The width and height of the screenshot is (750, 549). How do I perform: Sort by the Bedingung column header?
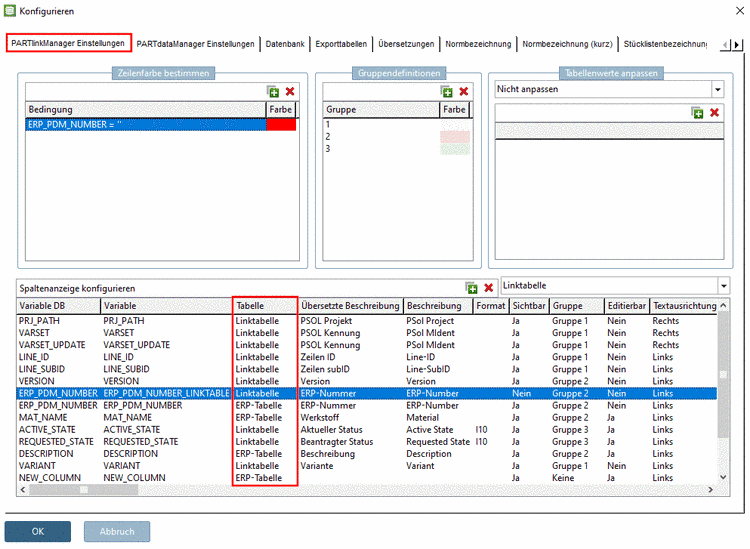[146, 110]
